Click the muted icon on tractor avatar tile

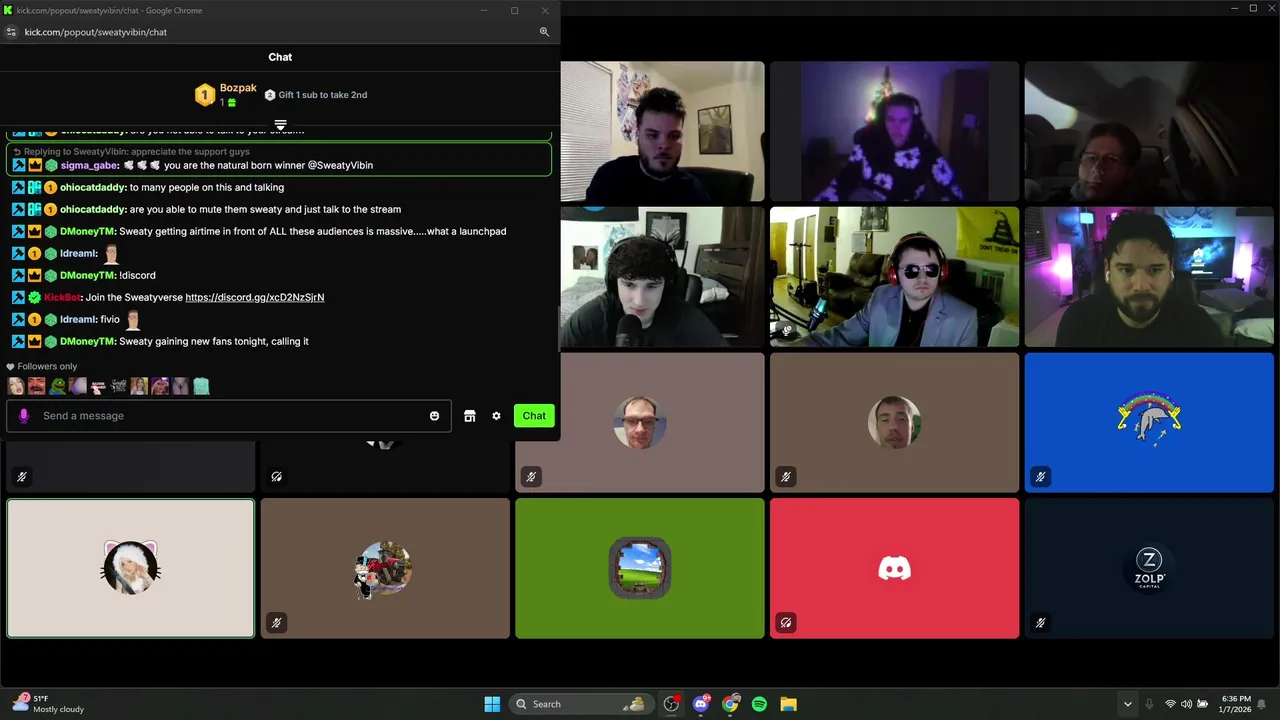[276, 622]
